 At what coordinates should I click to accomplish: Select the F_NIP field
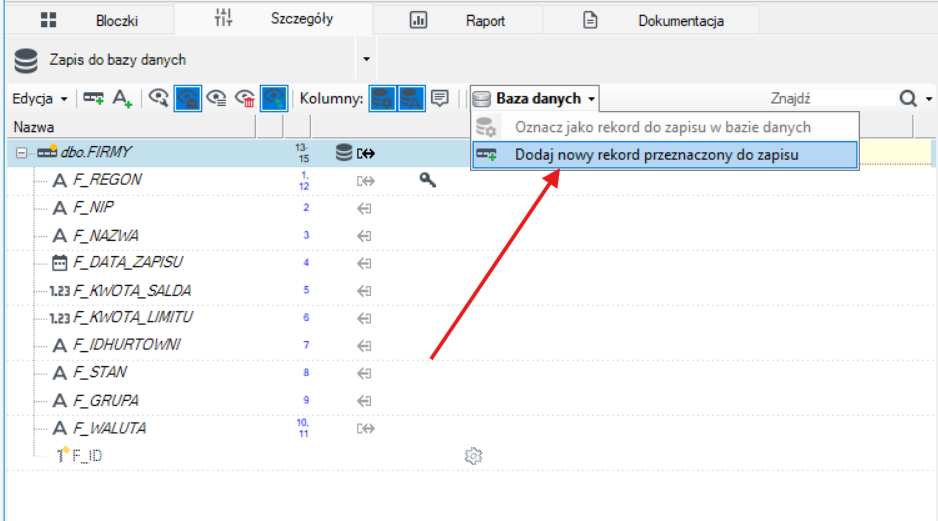click(93, 208)
